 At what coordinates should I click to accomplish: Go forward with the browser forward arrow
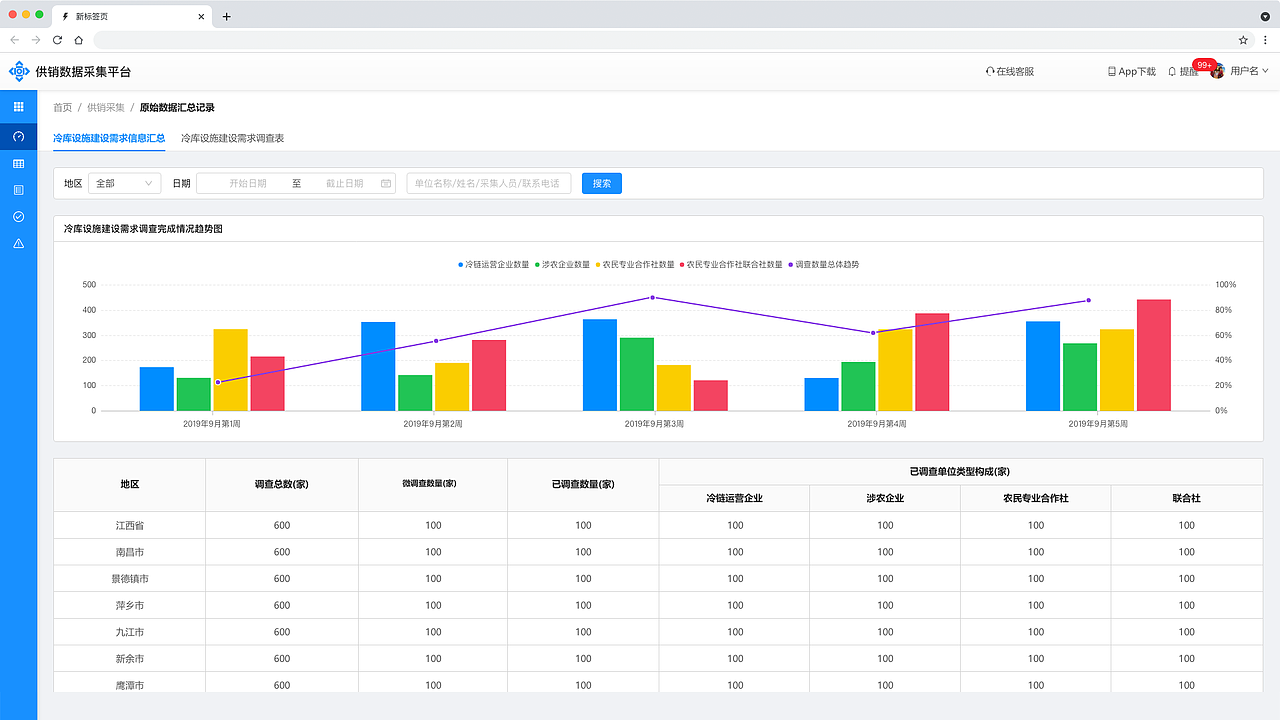coord(36,40)
